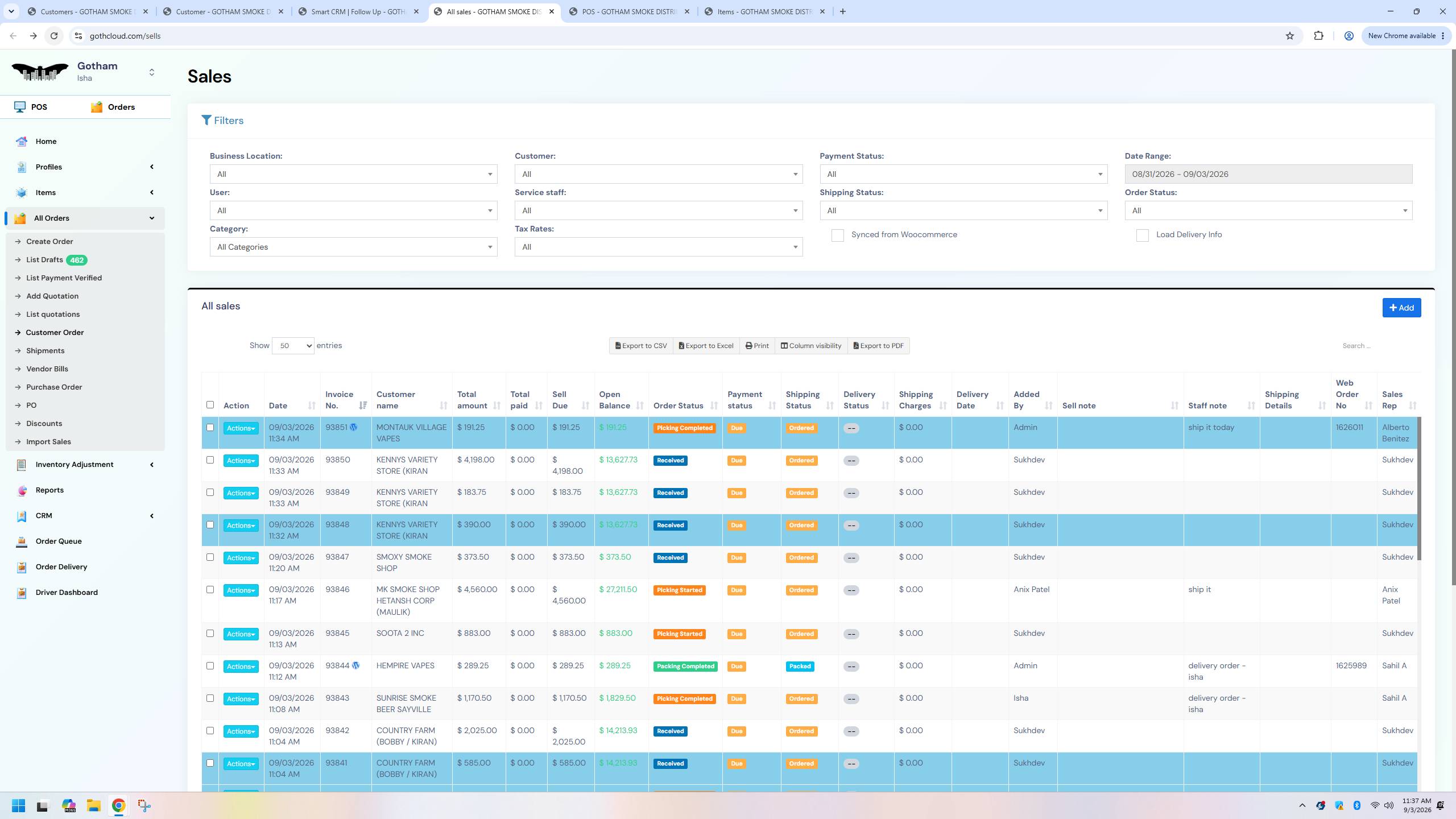
Task: Open Order Queue sidebar icon
Action: (22, 541)
